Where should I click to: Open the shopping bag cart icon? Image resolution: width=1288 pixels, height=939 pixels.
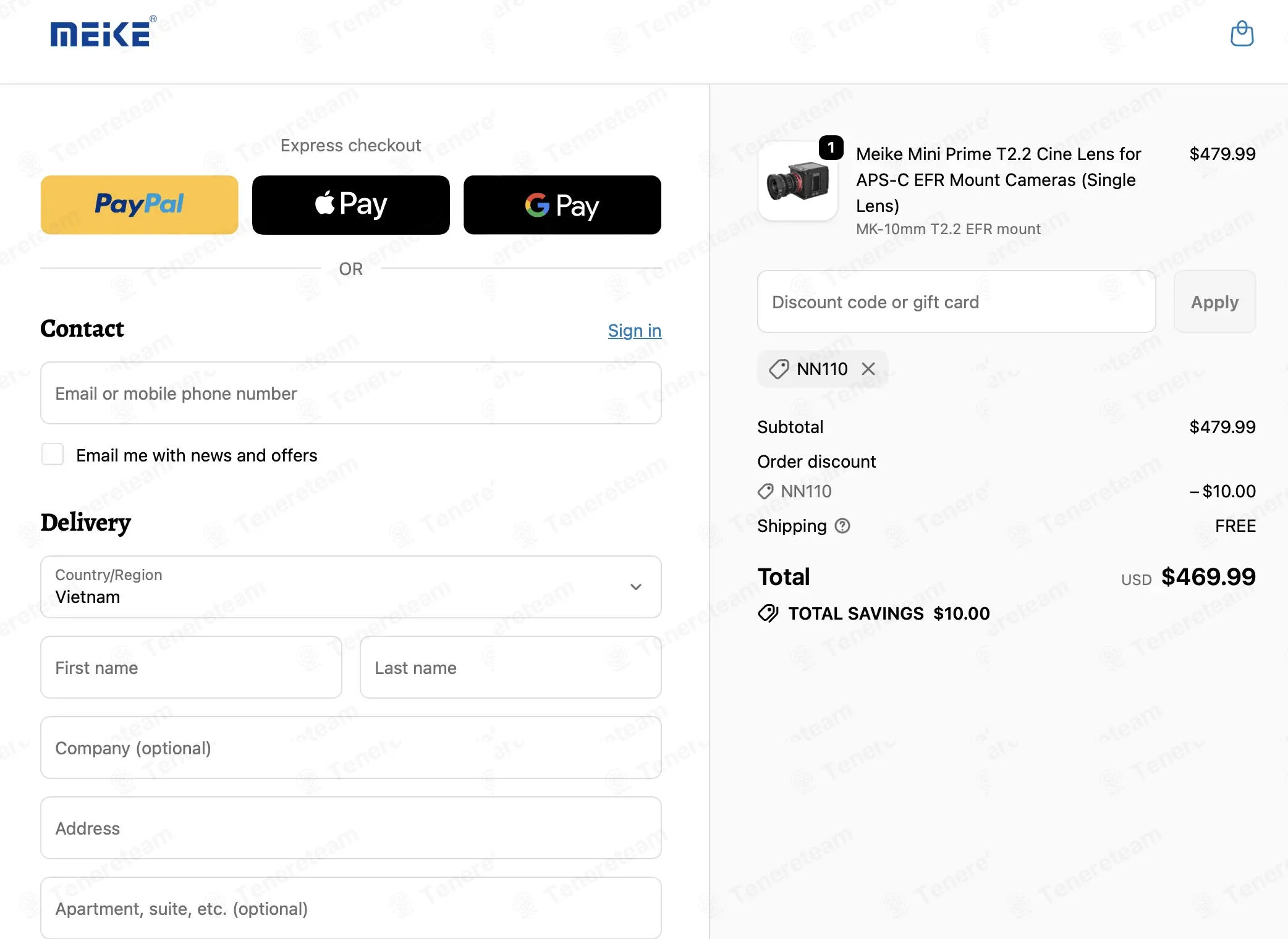[1242, 34]
